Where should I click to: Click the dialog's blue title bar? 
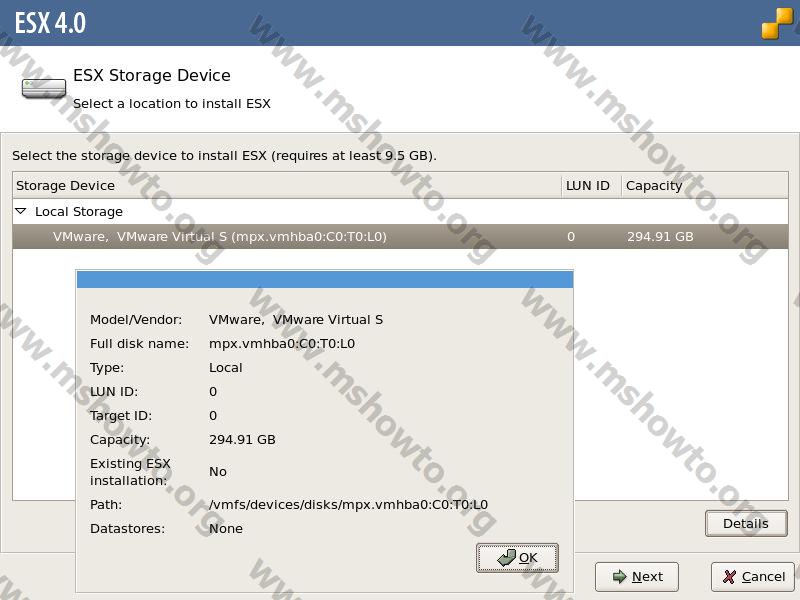tap(325, 280)
